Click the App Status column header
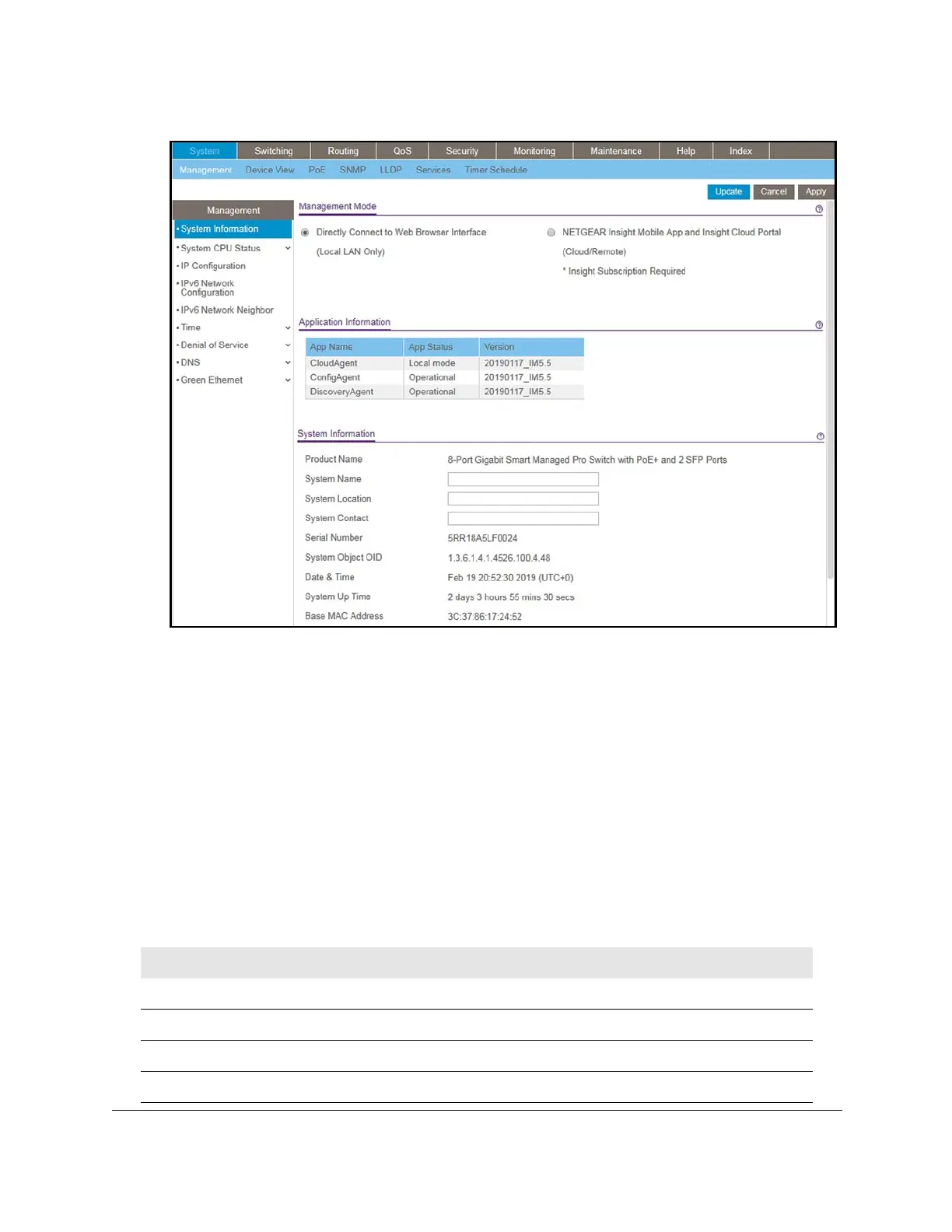Viewport: 952px width, 1232px height. (x=441, y=347)
